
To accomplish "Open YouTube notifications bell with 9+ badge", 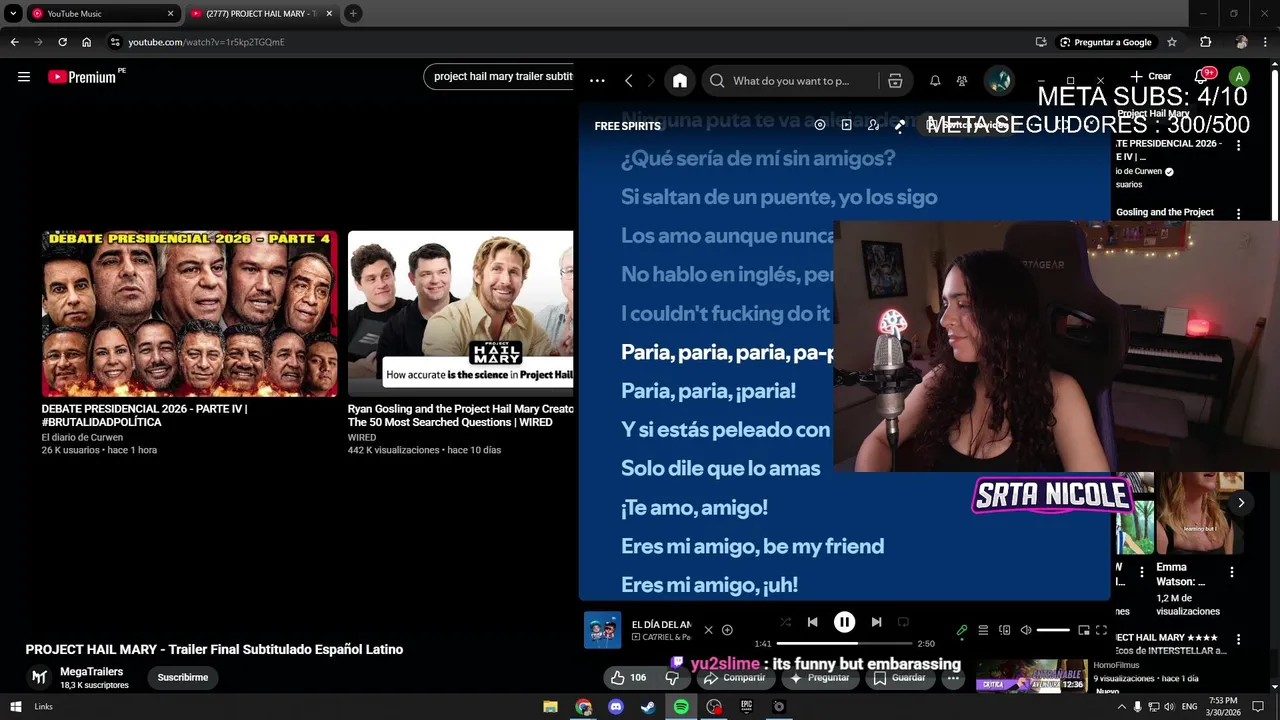I will tap(1203, 76).
